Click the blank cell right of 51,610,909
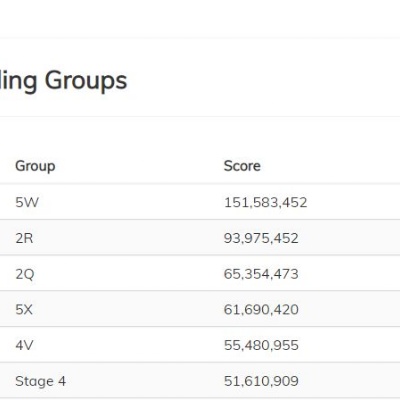 [349, 380]
